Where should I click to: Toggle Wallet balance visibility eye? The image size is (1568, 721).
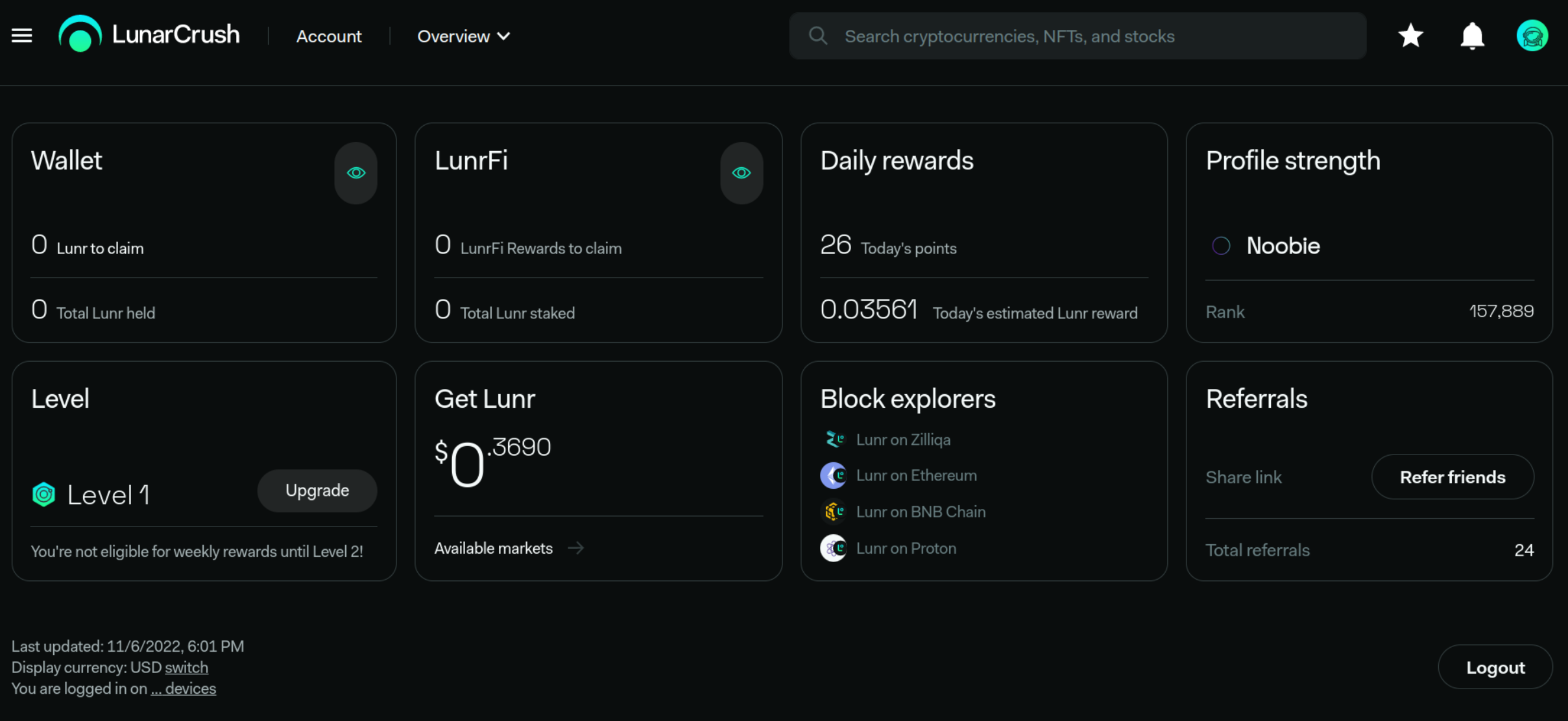(x=356, y=173)
